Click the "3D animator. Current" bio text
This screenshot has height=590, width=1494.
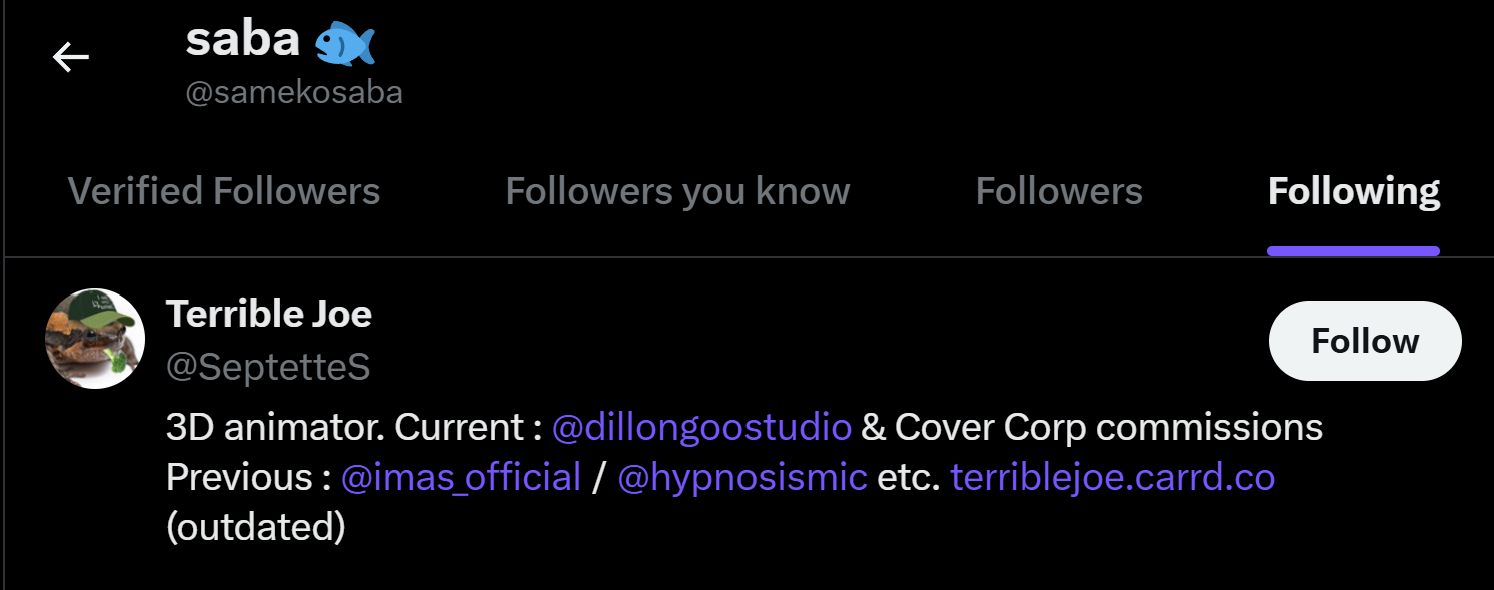(x=345, y=427)
